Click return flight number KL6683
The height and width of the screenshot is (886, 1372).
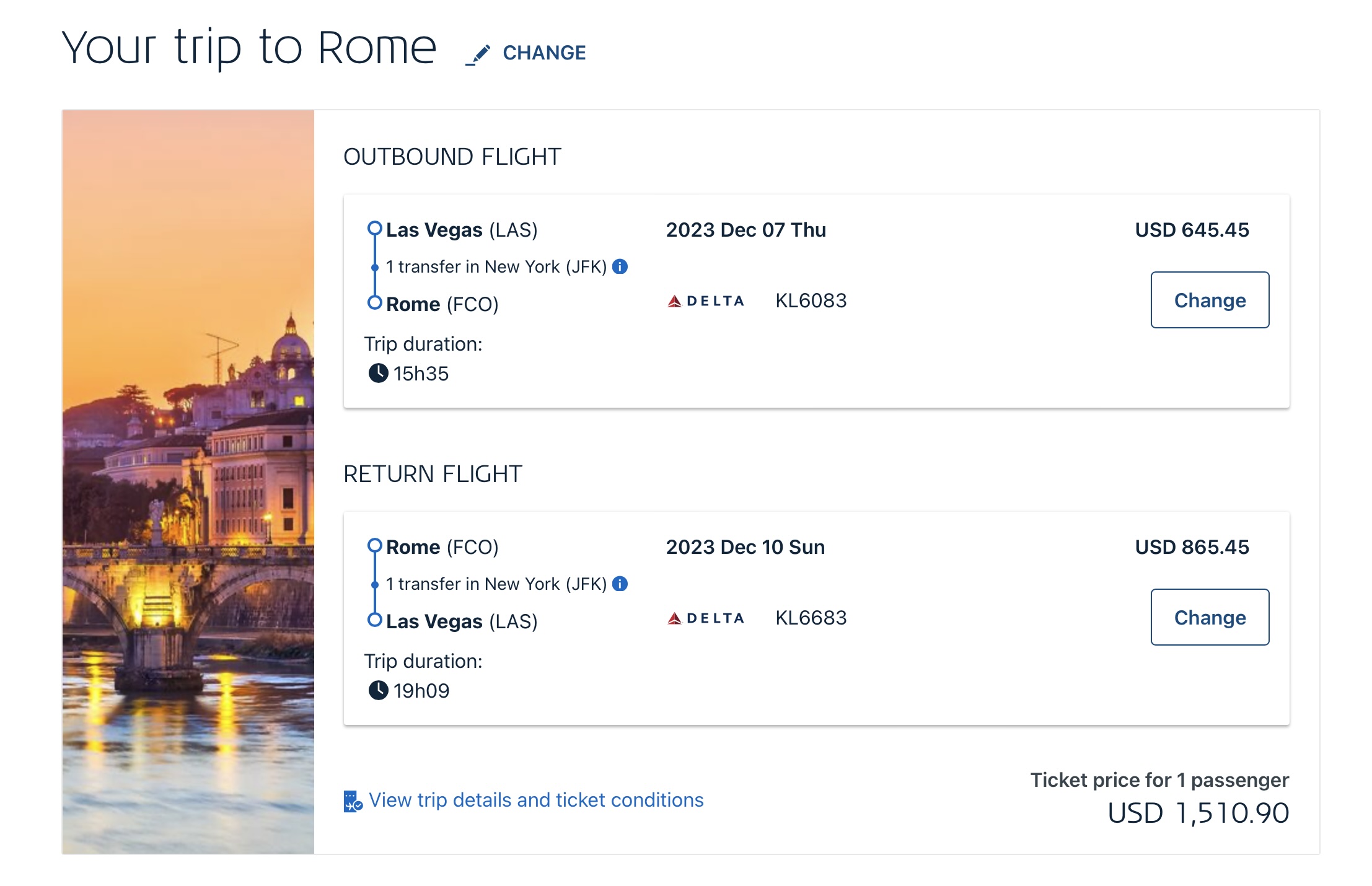click(x=811, y=618)
